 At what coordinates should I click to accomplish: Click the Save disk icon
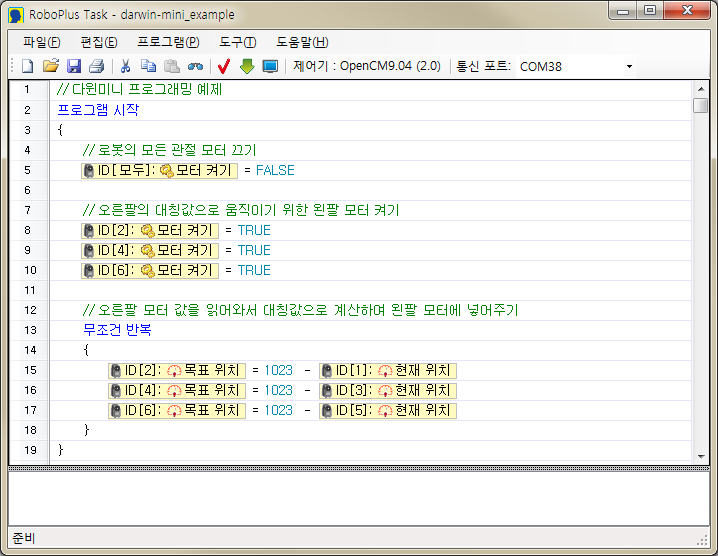click(74, 66)
